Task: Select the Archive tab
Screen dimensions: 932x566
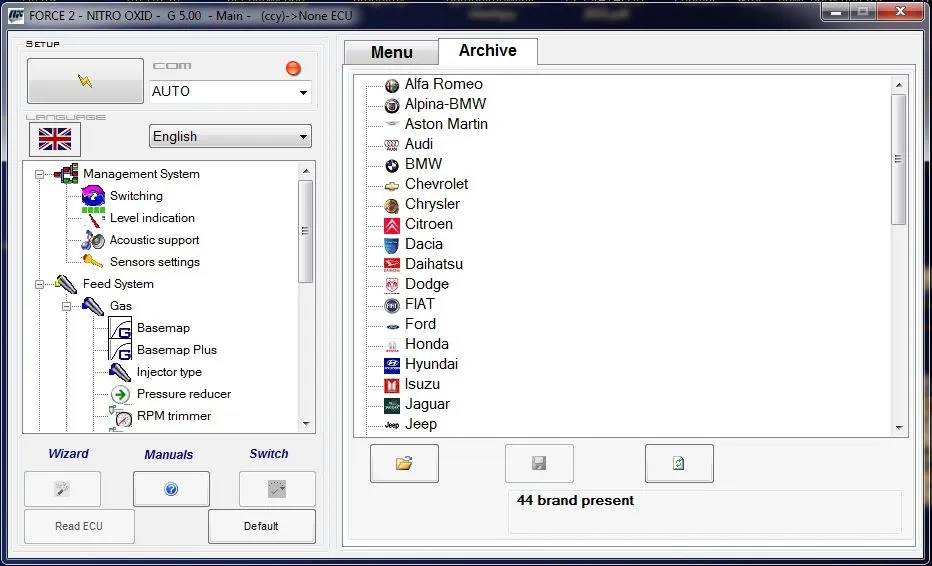Action: (487, 51)
